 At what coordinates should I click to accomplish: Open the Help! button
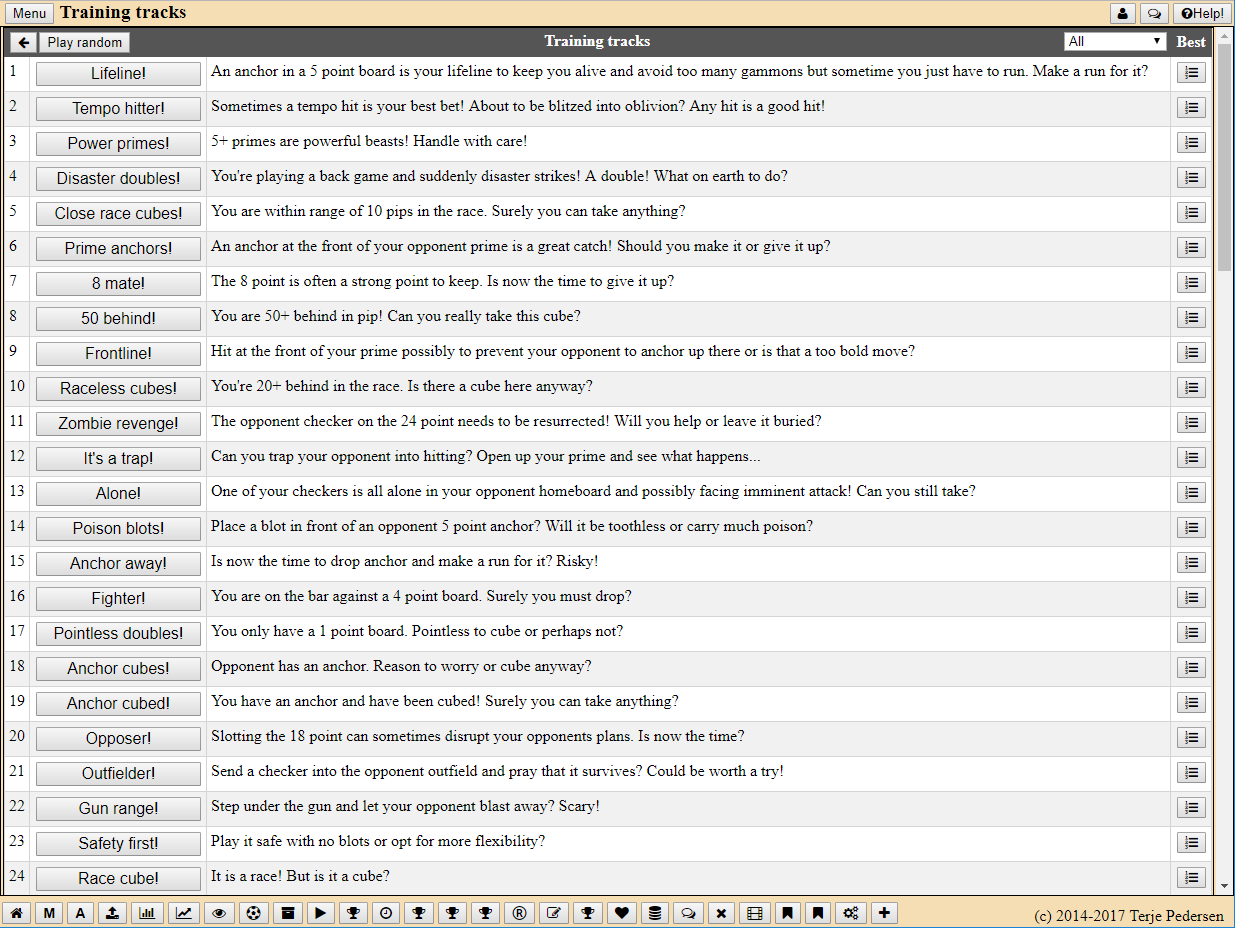pyautogui.click(x=1202, y=13)
